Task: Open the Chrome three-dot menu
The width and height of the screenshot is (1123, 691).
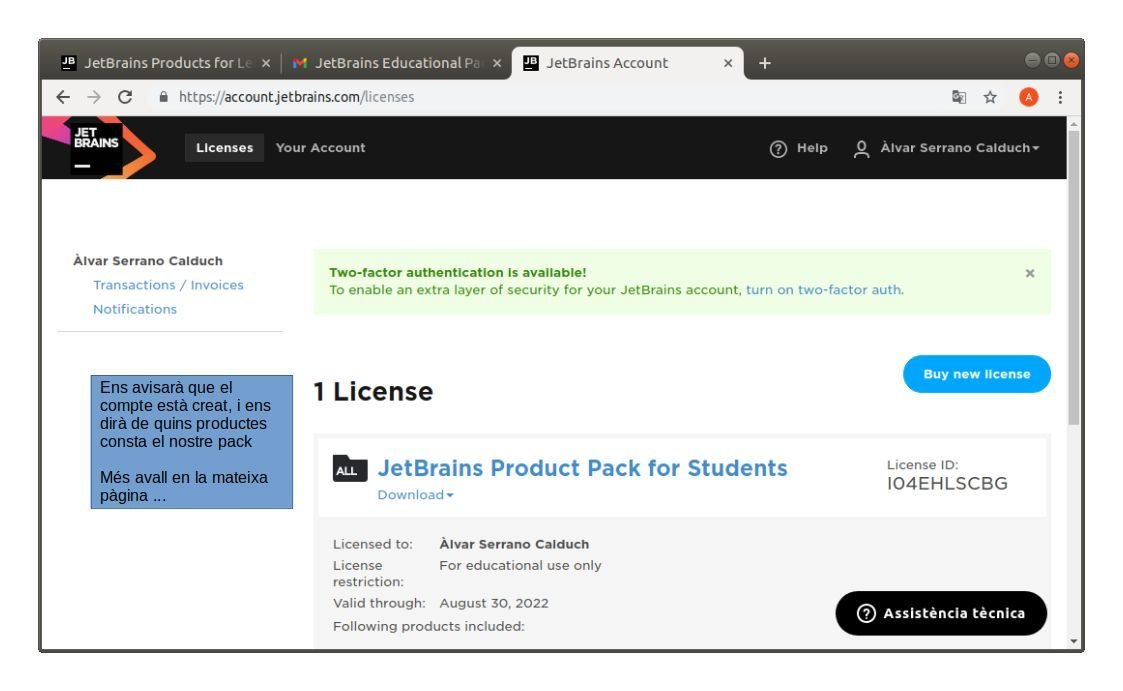Action: tap(1060, 97)
